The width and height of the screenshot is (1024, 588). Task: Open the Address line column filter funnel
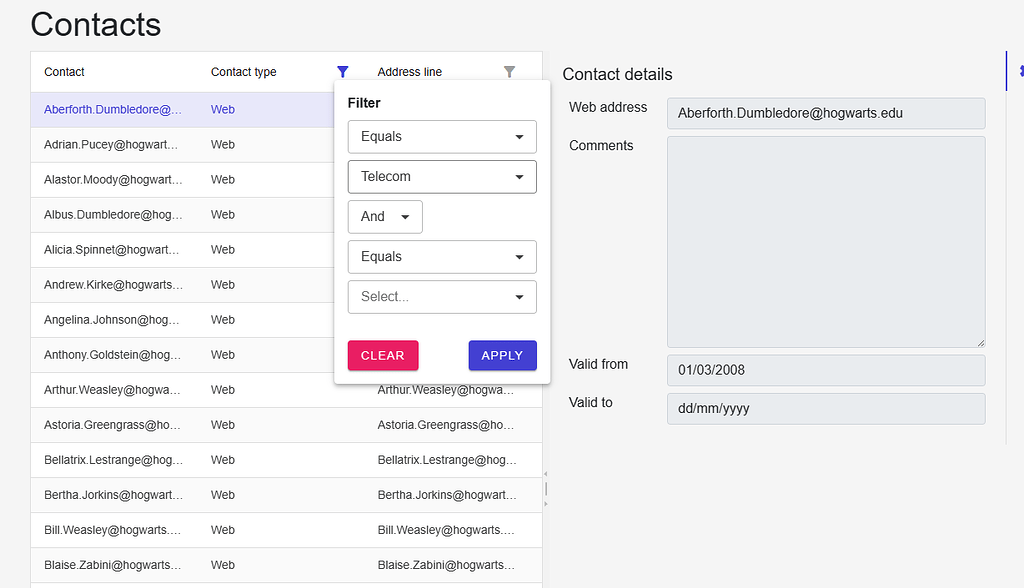point(510,71)
